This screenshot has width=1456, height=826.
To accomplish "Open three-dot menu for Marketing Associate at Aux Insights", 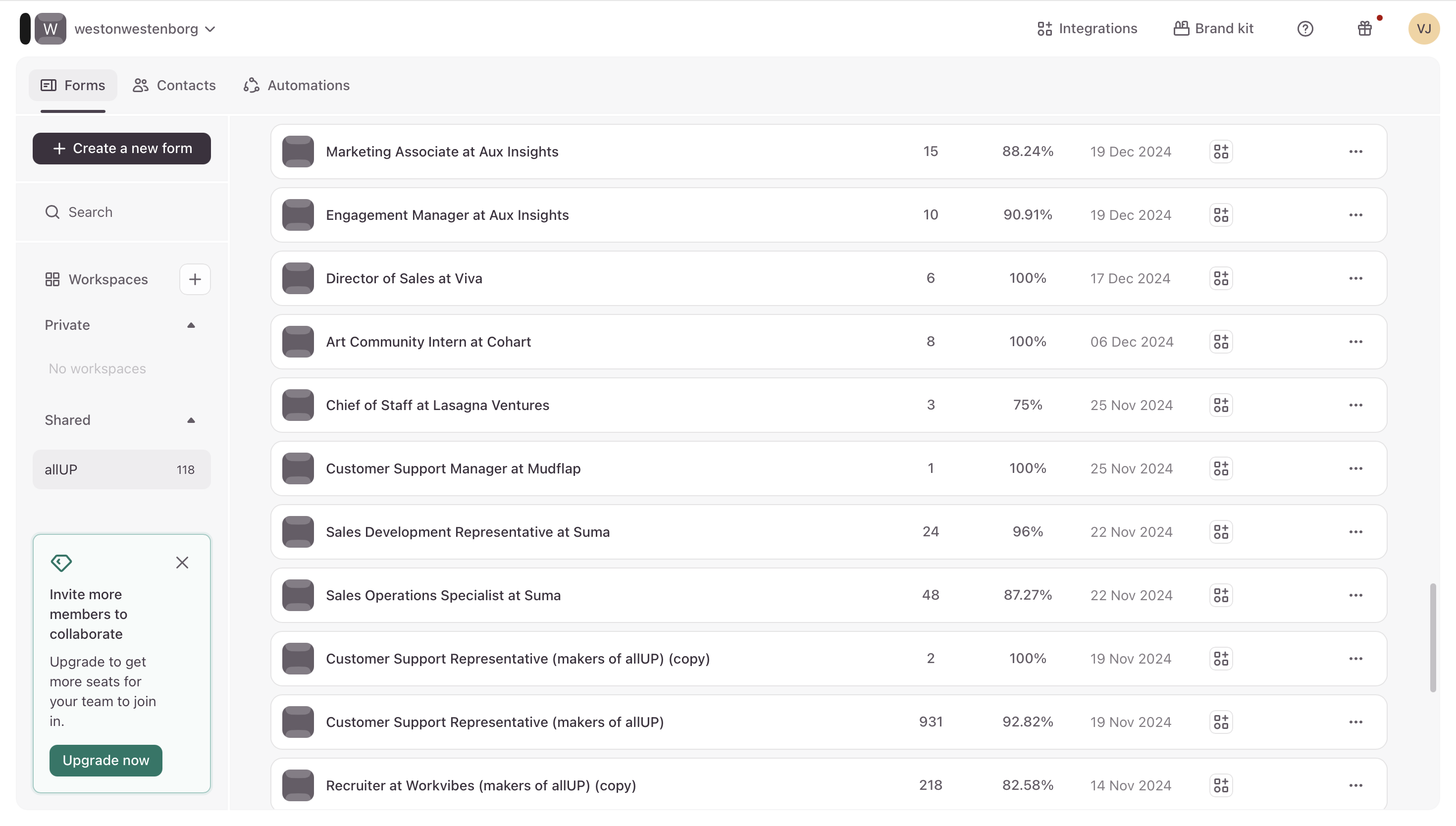I will click(1355, 152).
